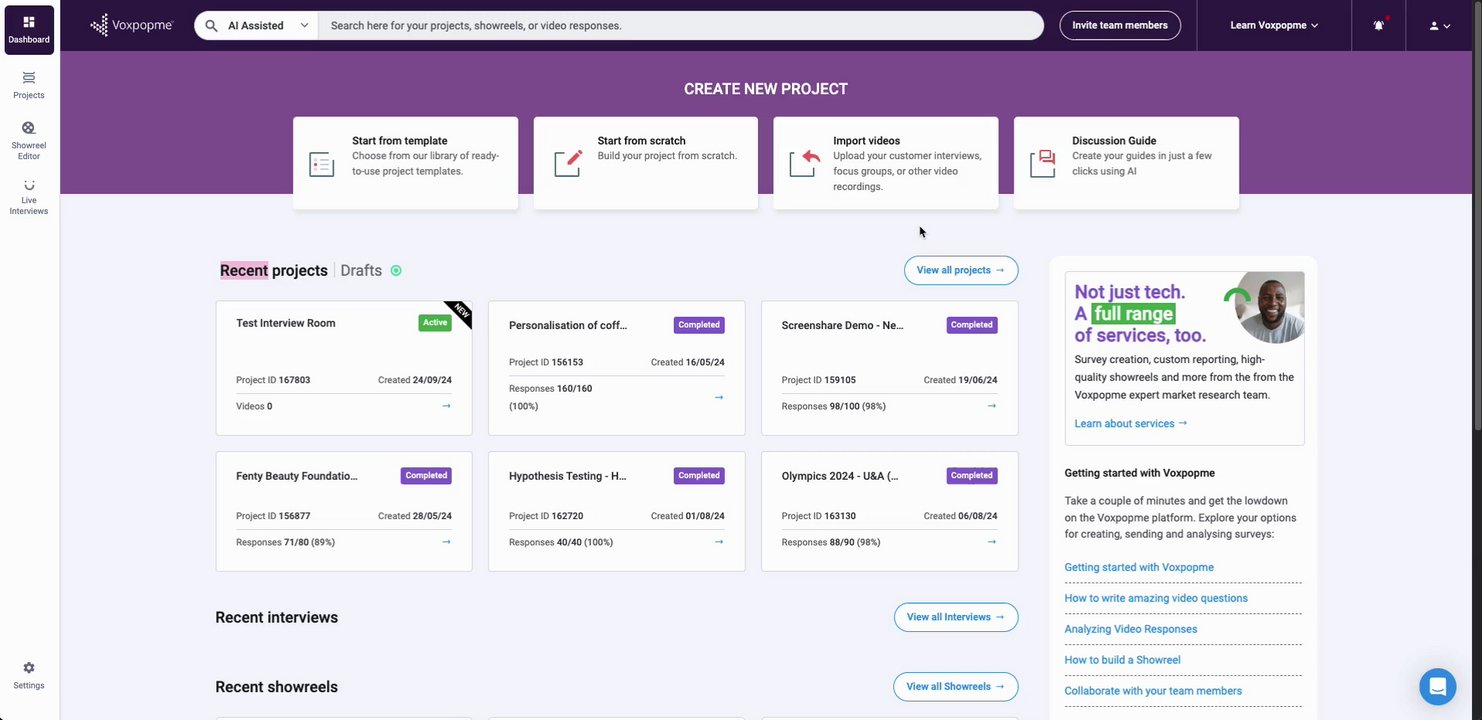Click the search input field
This screenshot has height=720, width=1482.
(x=681, y=26)
